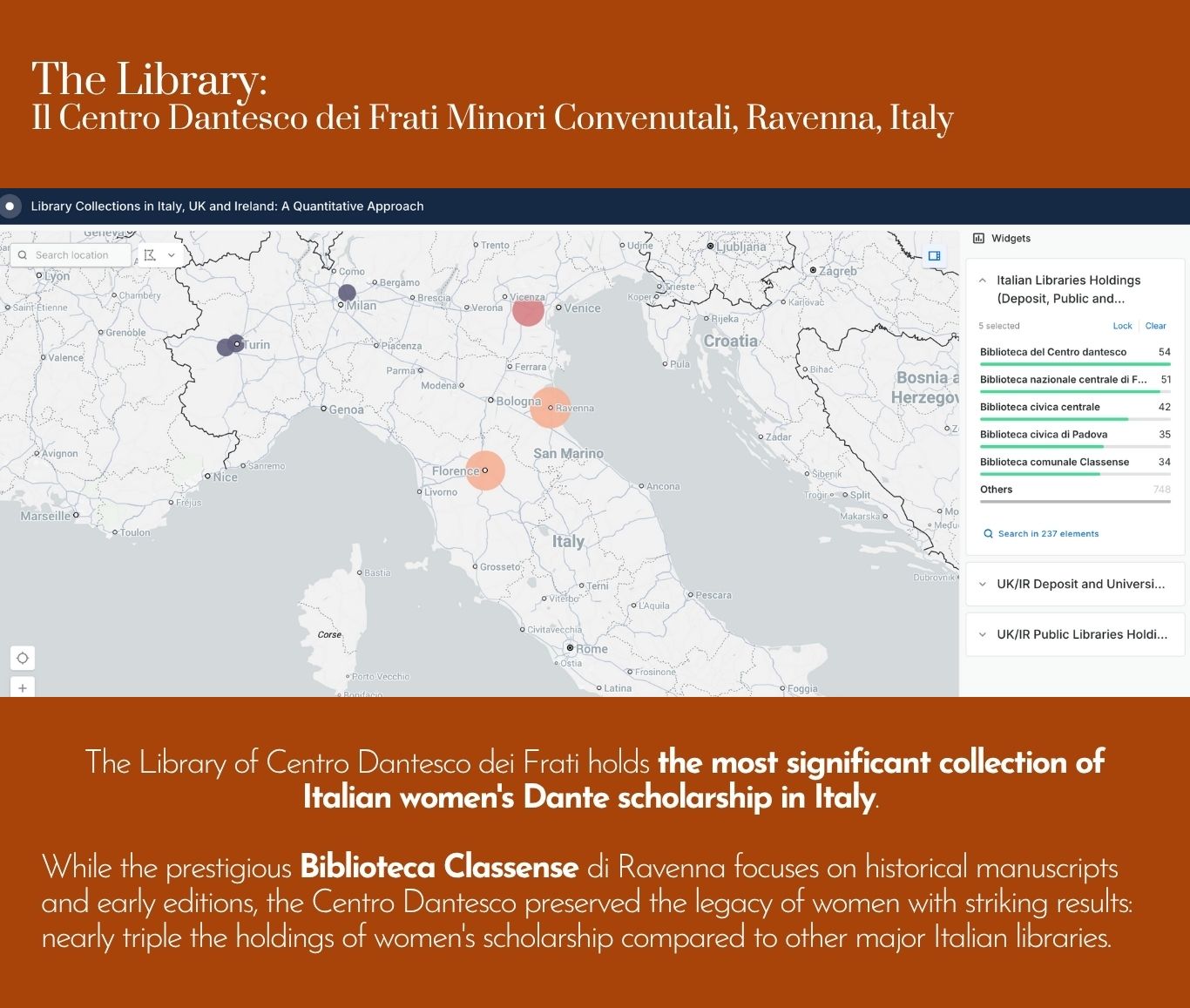Focus the Search location input field
This screenshot has height=1008, width=1190.
pyautogui.click(x=78, y=255)
